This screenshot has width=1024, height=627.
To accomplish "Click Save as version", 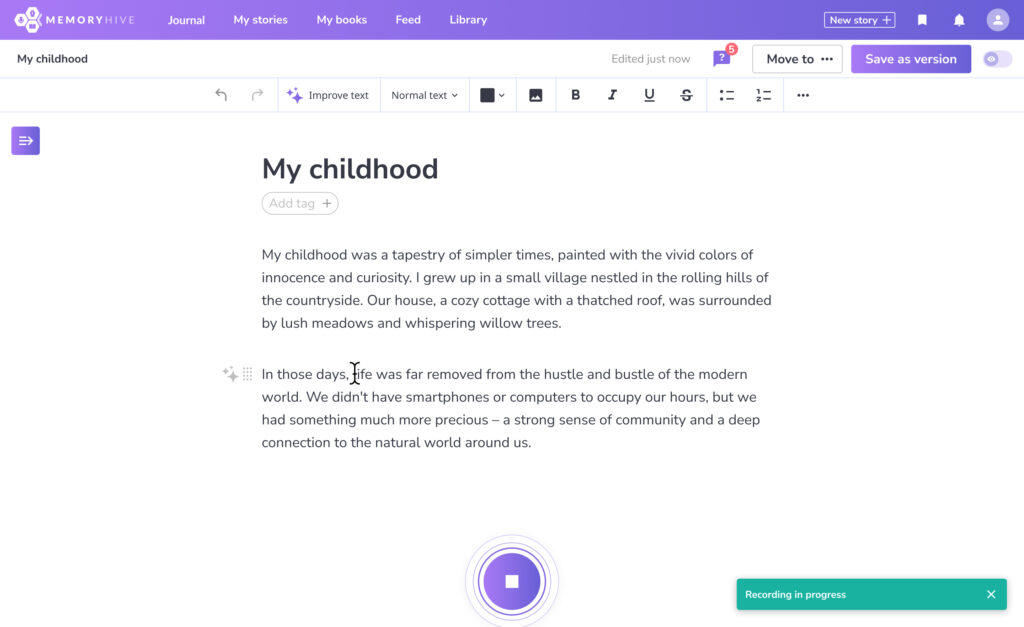I will (910, 59).
